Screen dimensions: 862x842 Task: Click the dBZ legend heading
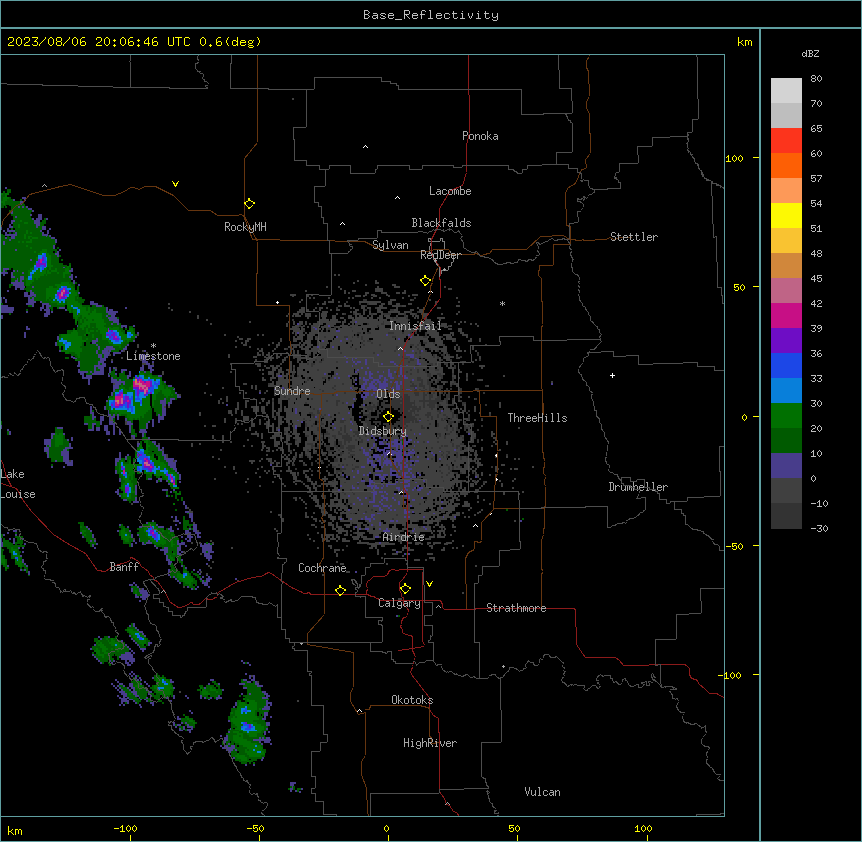[810, 53]
